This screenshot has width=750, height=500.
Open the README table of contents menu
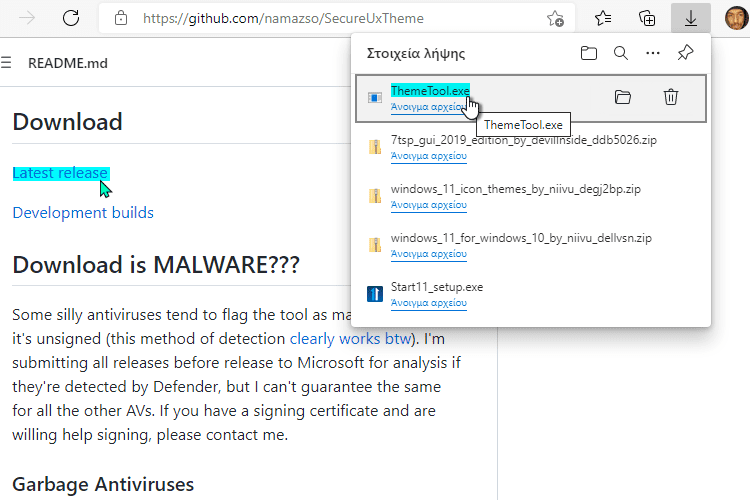[6, 63]
